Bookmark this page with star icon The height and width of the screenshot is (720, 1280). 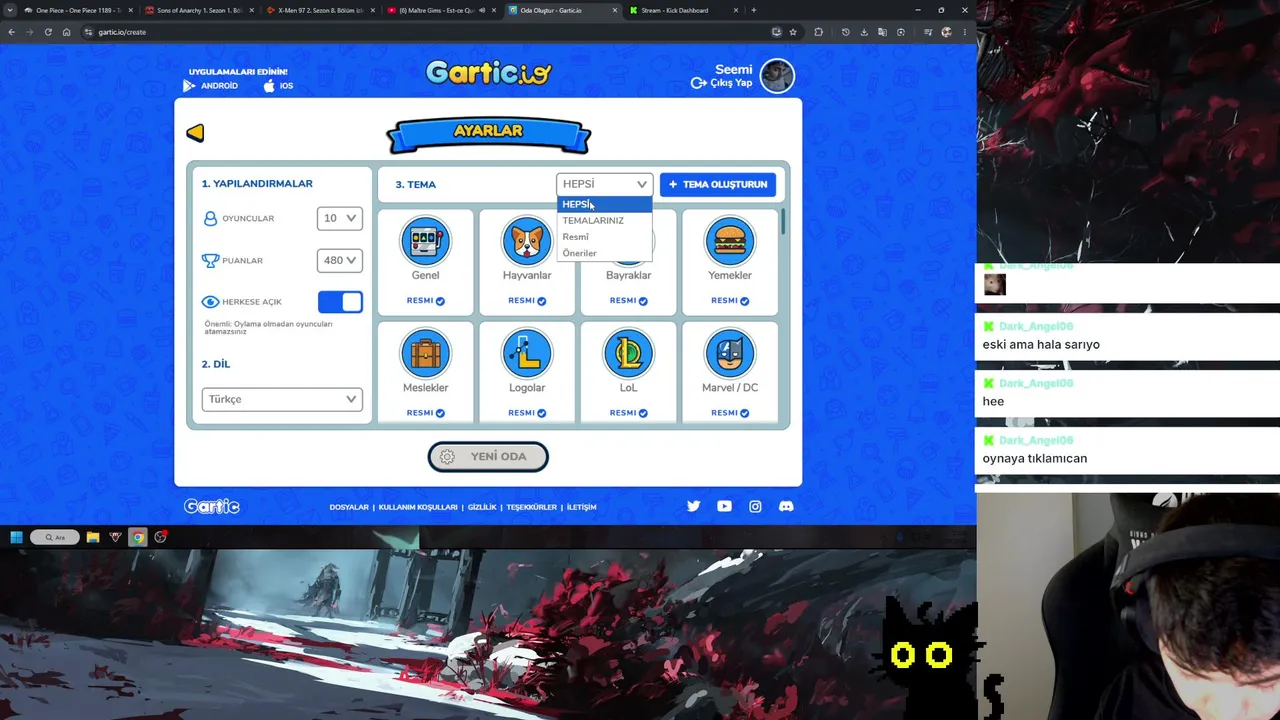pyautogui.click(x=793, y=32)
